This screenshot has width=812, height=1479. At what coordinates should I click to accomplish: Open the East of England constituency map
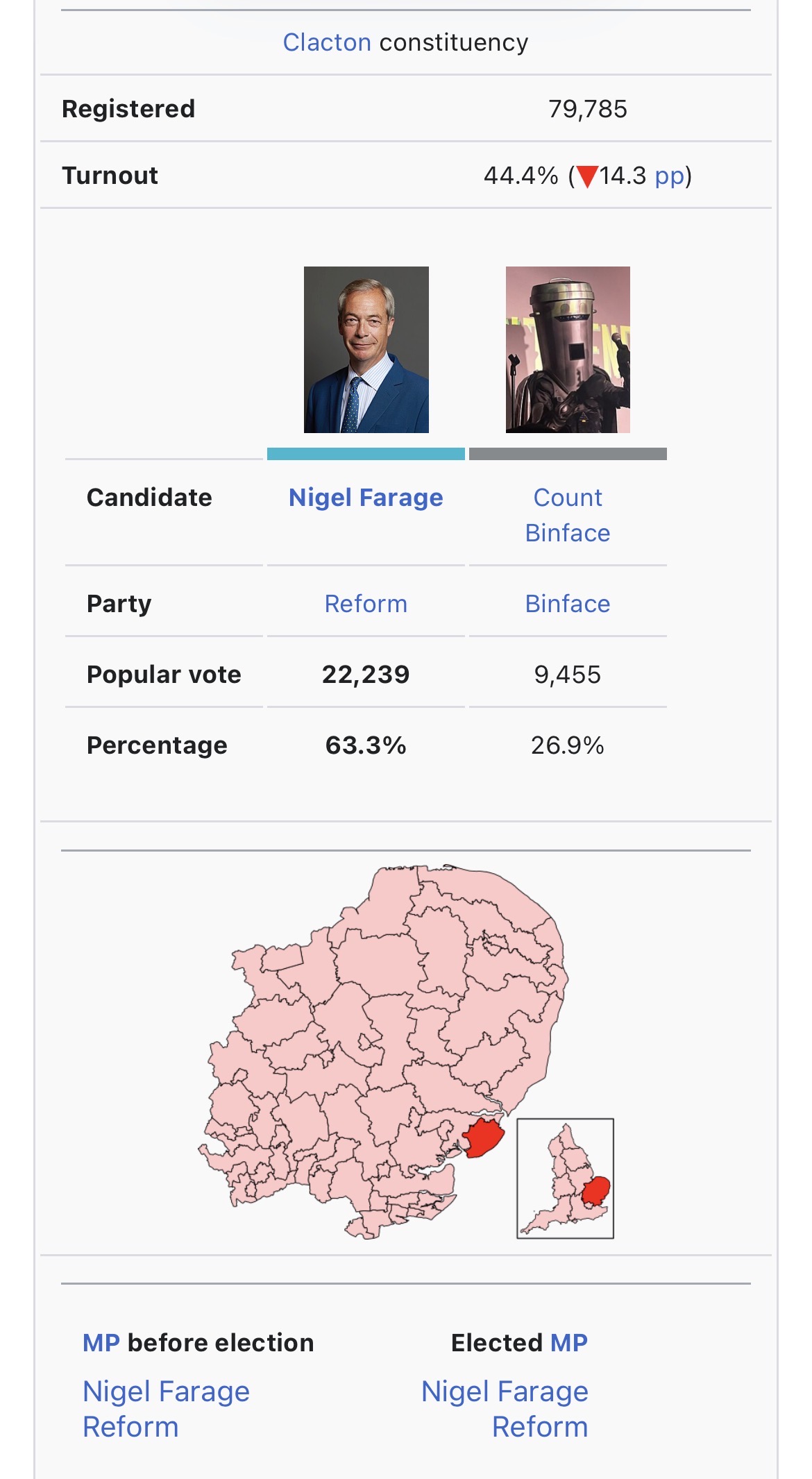pos(384,1051)
